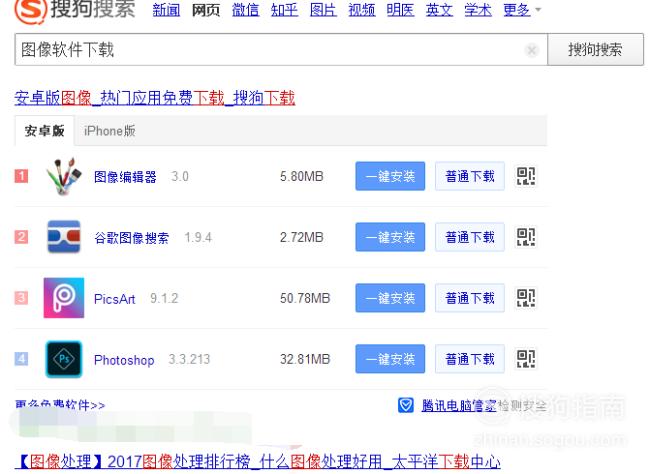Open the Photoshop app icon
Screen dimensions: 650x474
(64, 359)
